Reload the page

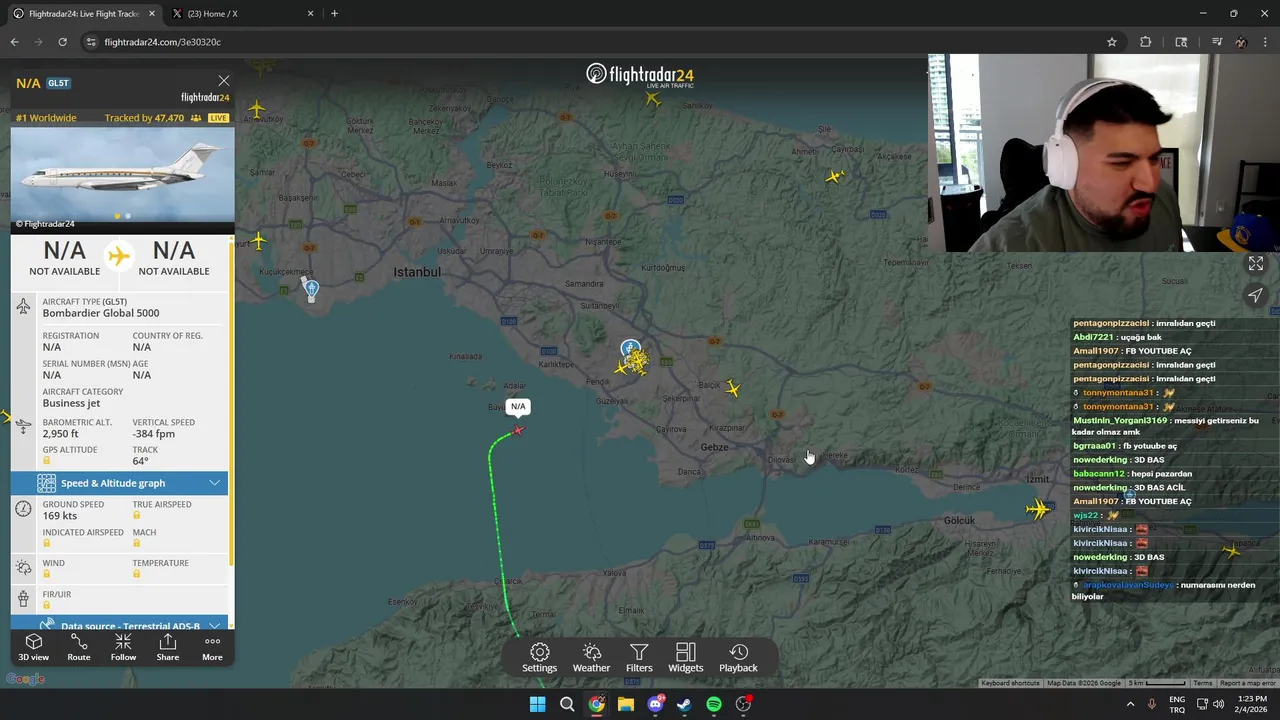[62, 42]
